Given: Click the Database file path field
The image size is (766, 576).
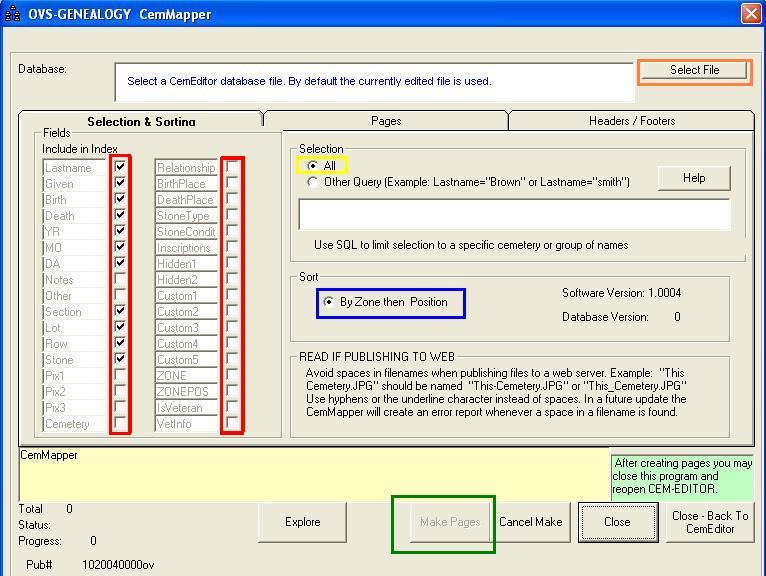Looking at the screenshot, I should tap(375, 82).
